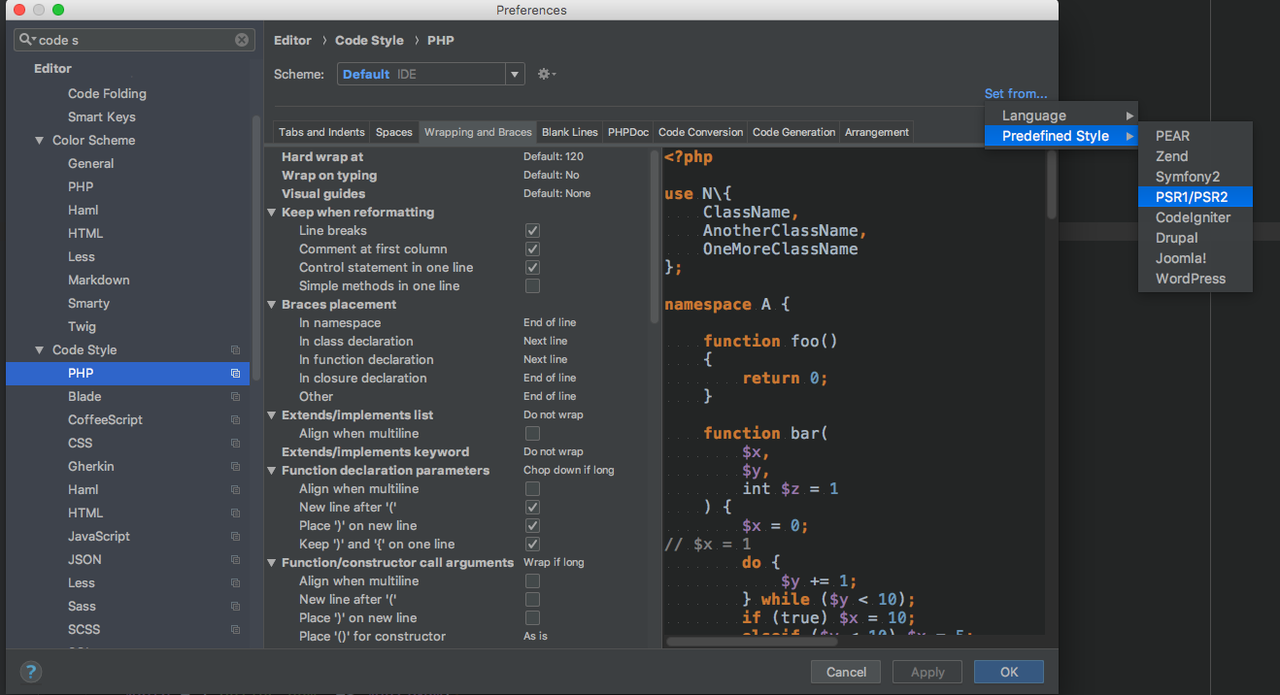Click the OK button
Screen dimensions: 1280x695
pyautogui.click(x=1009, y=672)
